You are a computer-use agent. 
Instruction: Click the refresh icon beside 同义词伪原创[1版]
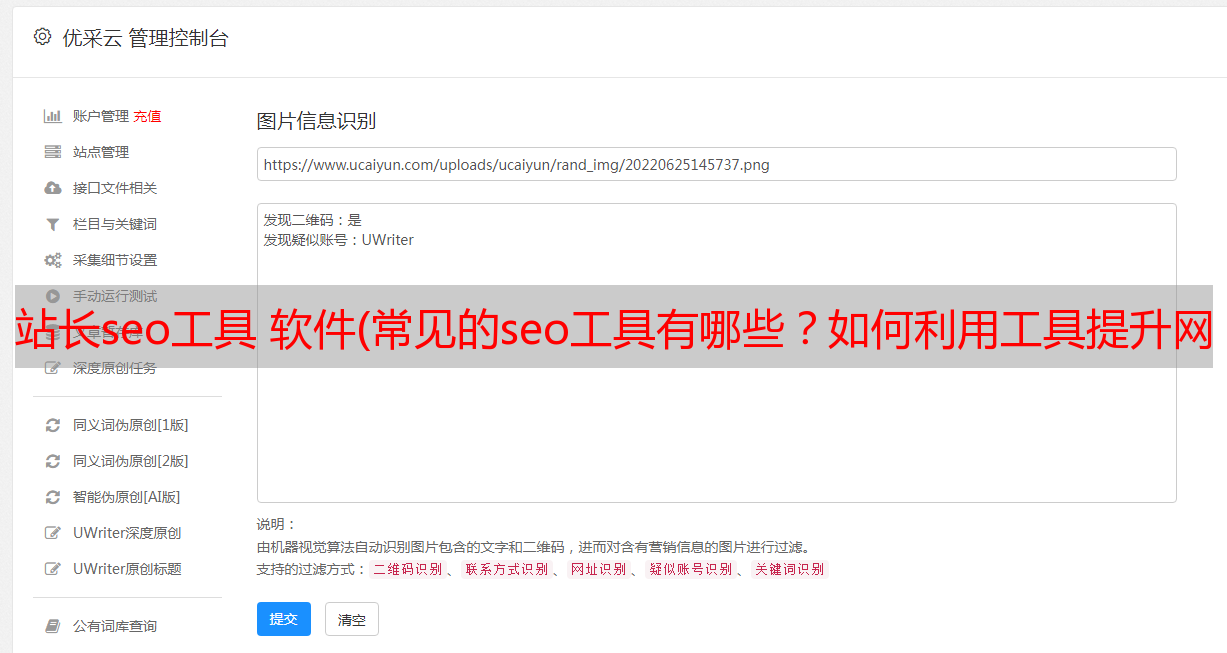pyautogui.click(x=53, y=425)
